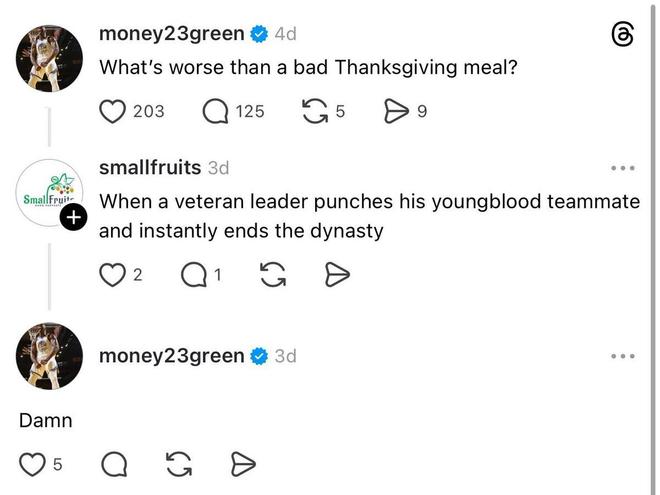Reply to the smallfruits comment
The image size is (660, 495).
point(194,274)
